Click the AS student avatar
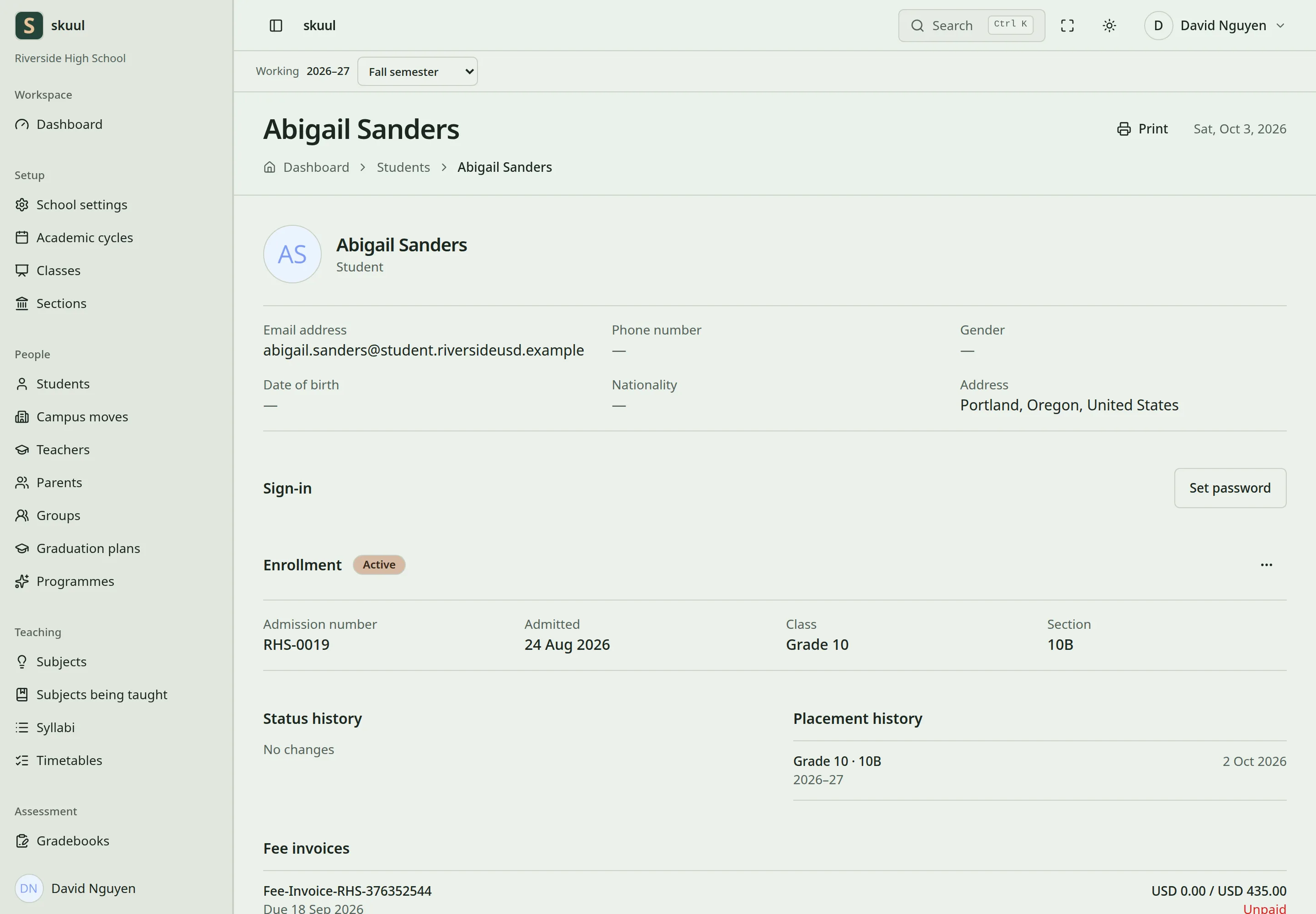 coord(292,254)
